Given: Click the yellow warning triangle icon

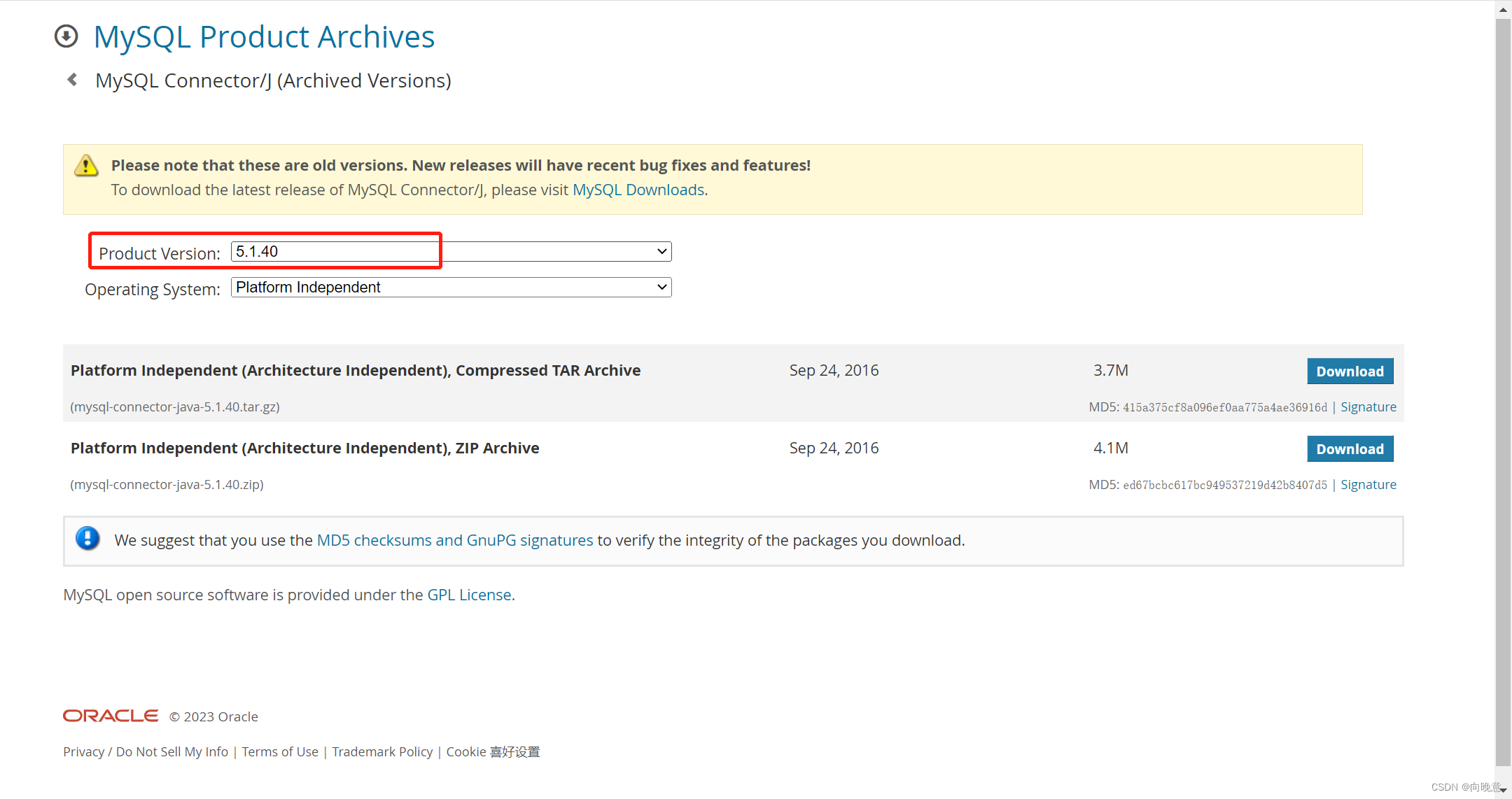Looking at the screenshot, I should pos(86,166).
